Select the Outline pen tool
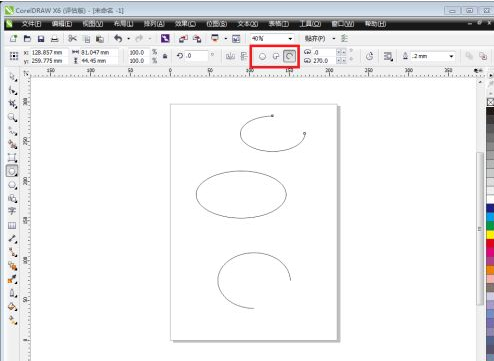Screen dimensions: 494x361 click(13, 293)
